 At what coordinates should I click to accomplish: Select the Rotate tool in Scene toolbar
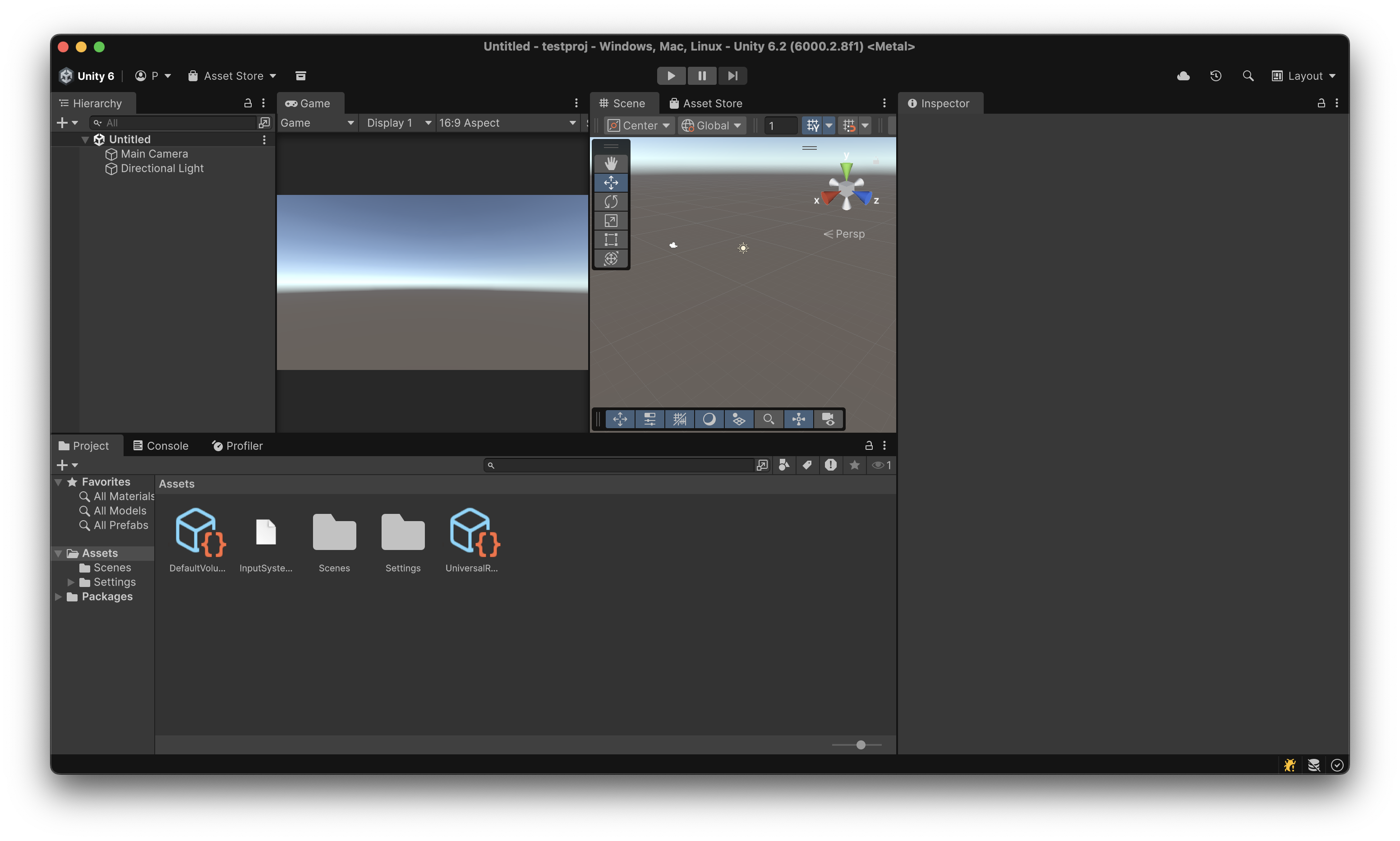[611, 202]
